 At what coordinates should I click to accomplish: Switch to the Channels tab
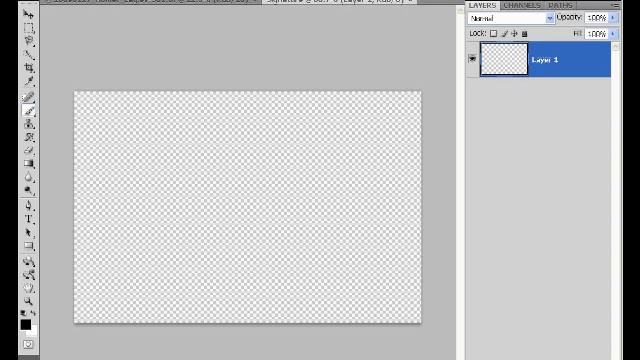click(522, 5)
